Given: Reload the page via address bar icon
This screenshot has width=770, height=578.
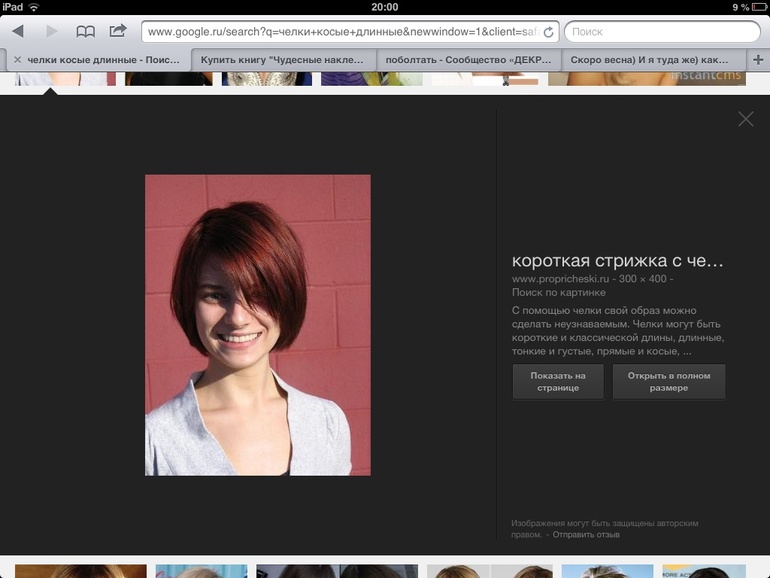Looking at the screenshot, I should click(548, 32).
